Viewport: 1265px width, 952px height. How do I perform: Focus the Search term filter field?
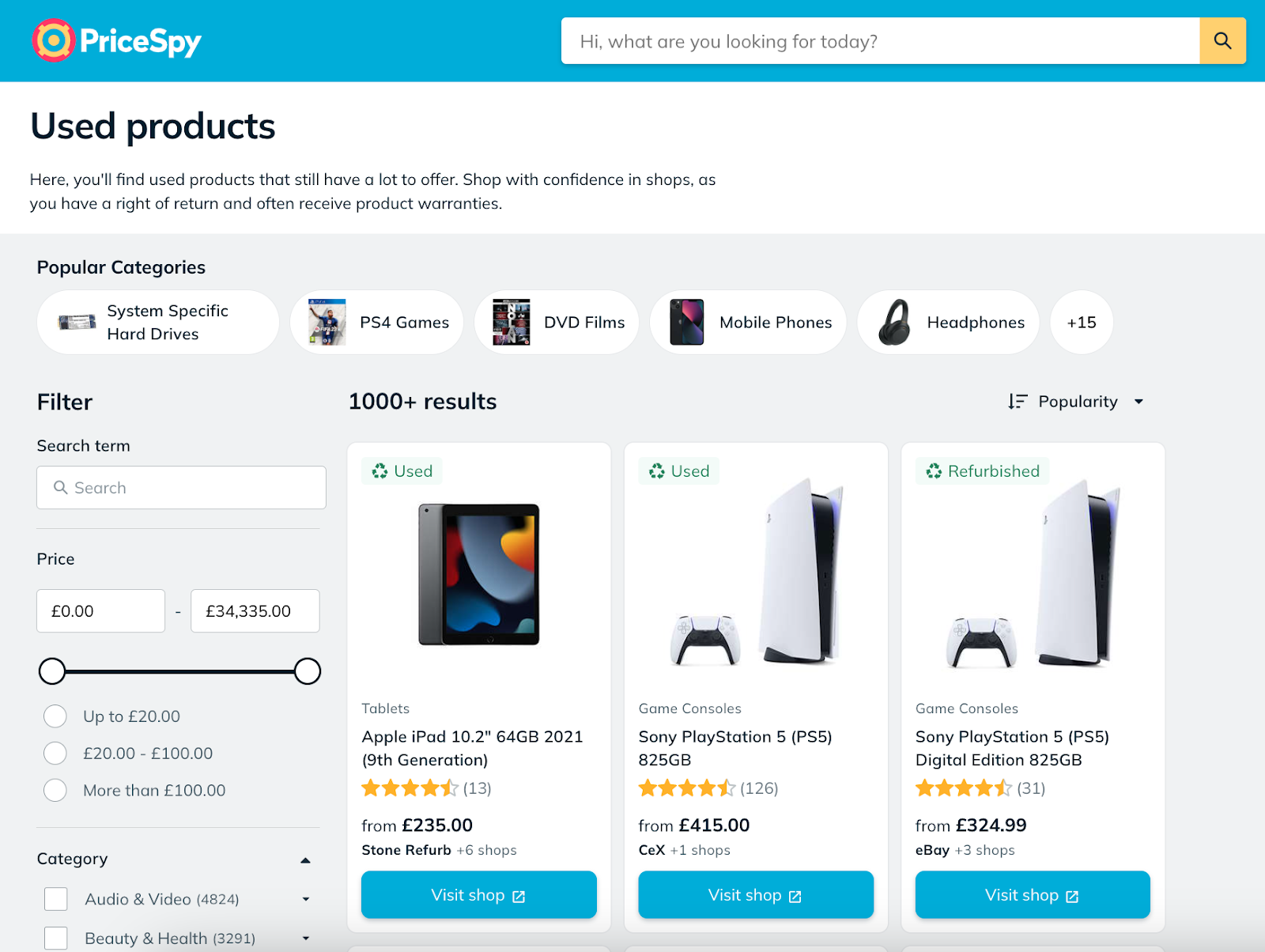(181, 488)
